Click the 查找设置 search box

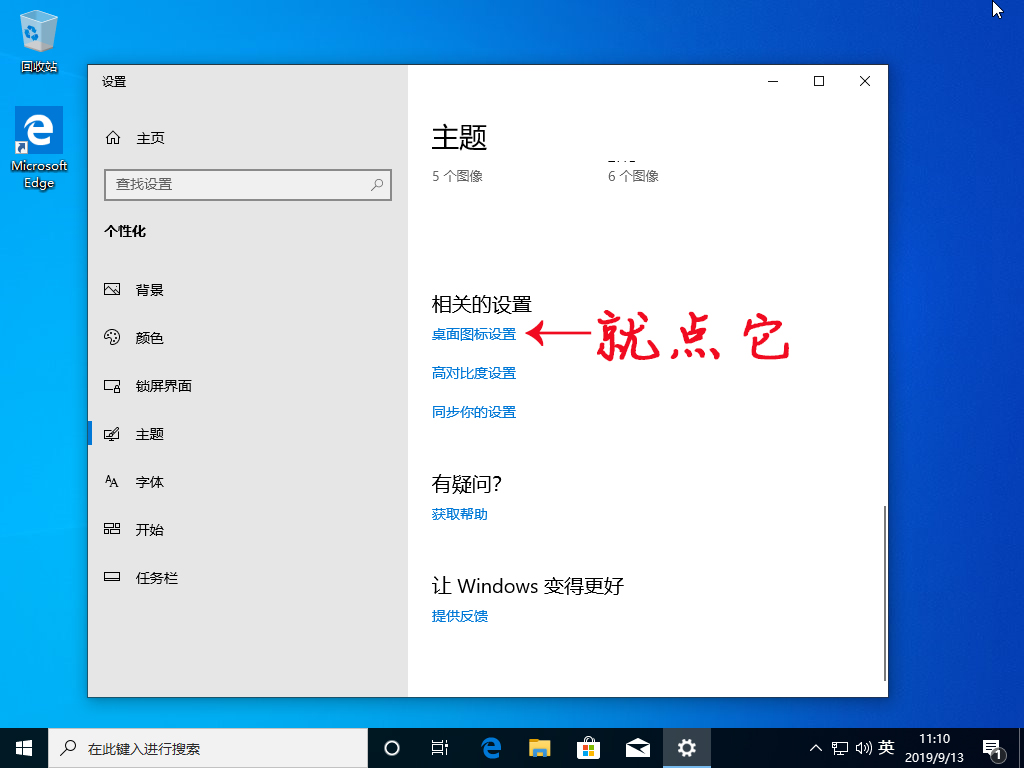(248, 185)
